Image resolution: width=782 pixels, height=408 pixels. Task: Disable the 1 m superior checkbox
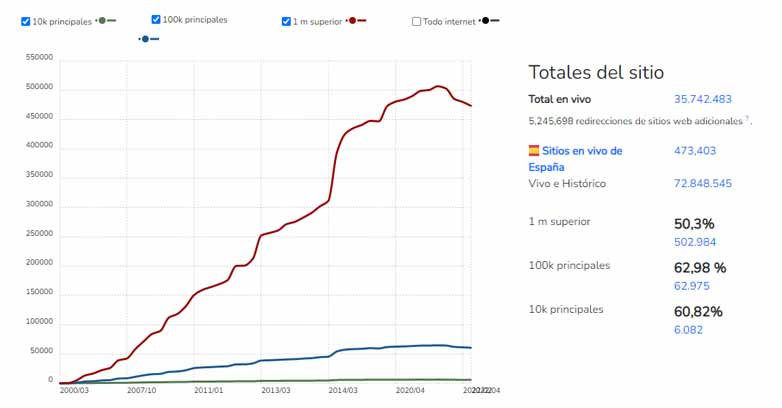287,21
